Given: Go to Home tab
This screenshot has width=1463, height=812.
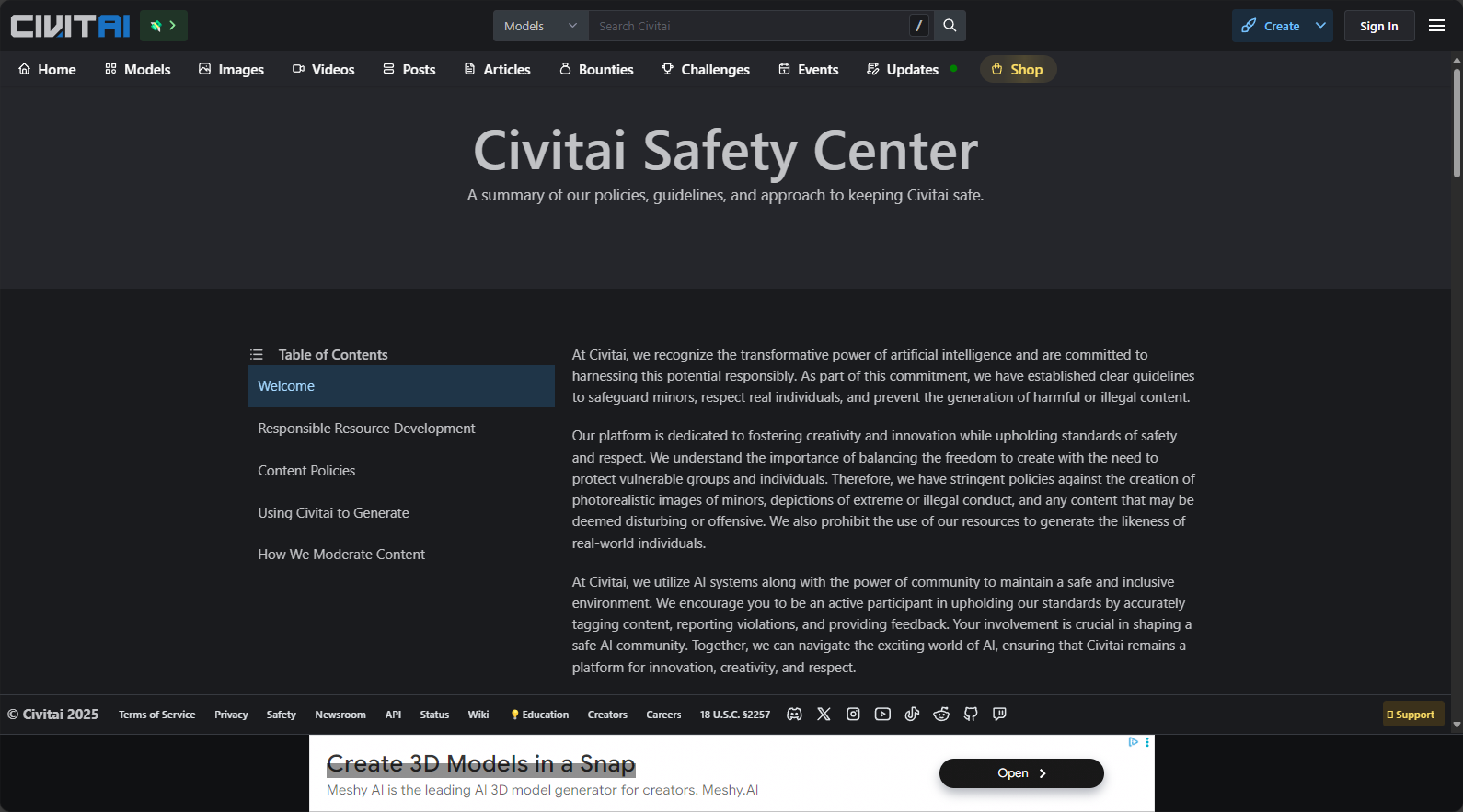Looking at the screenshot, I should click(x=47, y=70).
